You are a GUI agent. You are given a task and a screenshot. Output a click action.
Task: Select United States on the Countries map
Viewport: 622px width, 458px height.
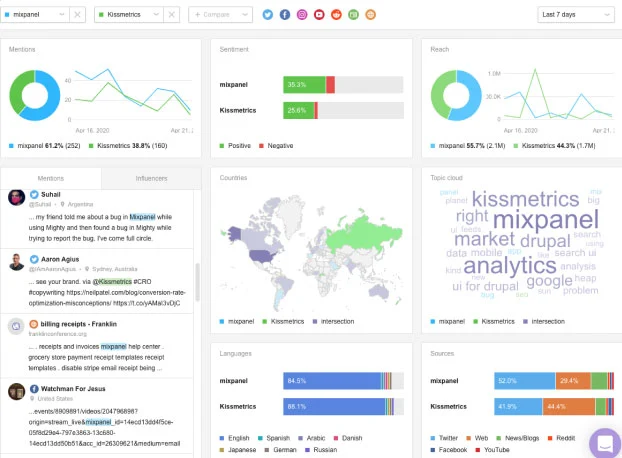point(264,255)
